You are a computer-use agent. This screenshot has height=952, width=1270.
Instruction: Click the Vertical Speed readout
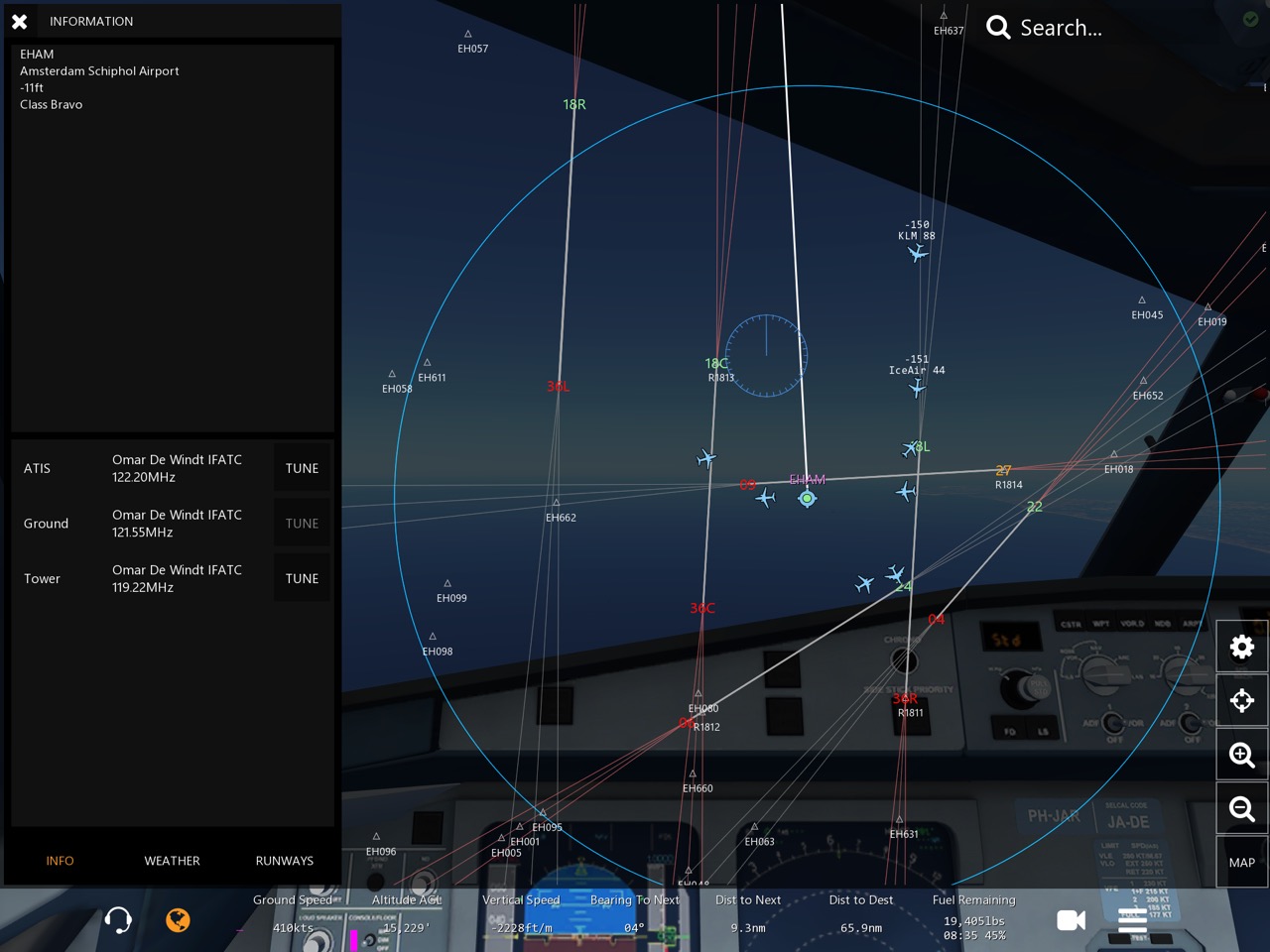click(x=521, y=913)
